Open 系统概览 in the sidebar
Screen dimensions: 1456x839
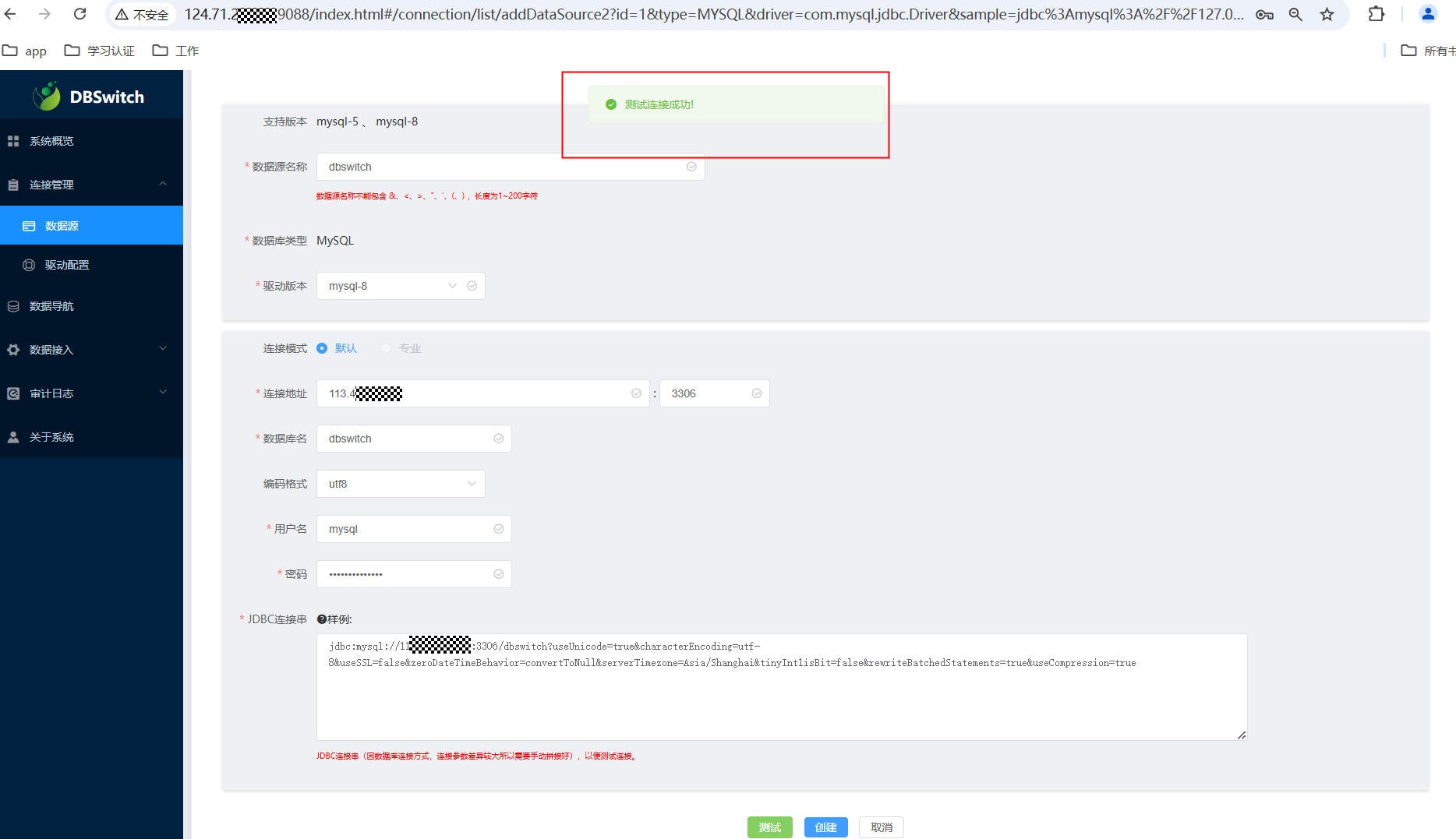tap(91, 141)
